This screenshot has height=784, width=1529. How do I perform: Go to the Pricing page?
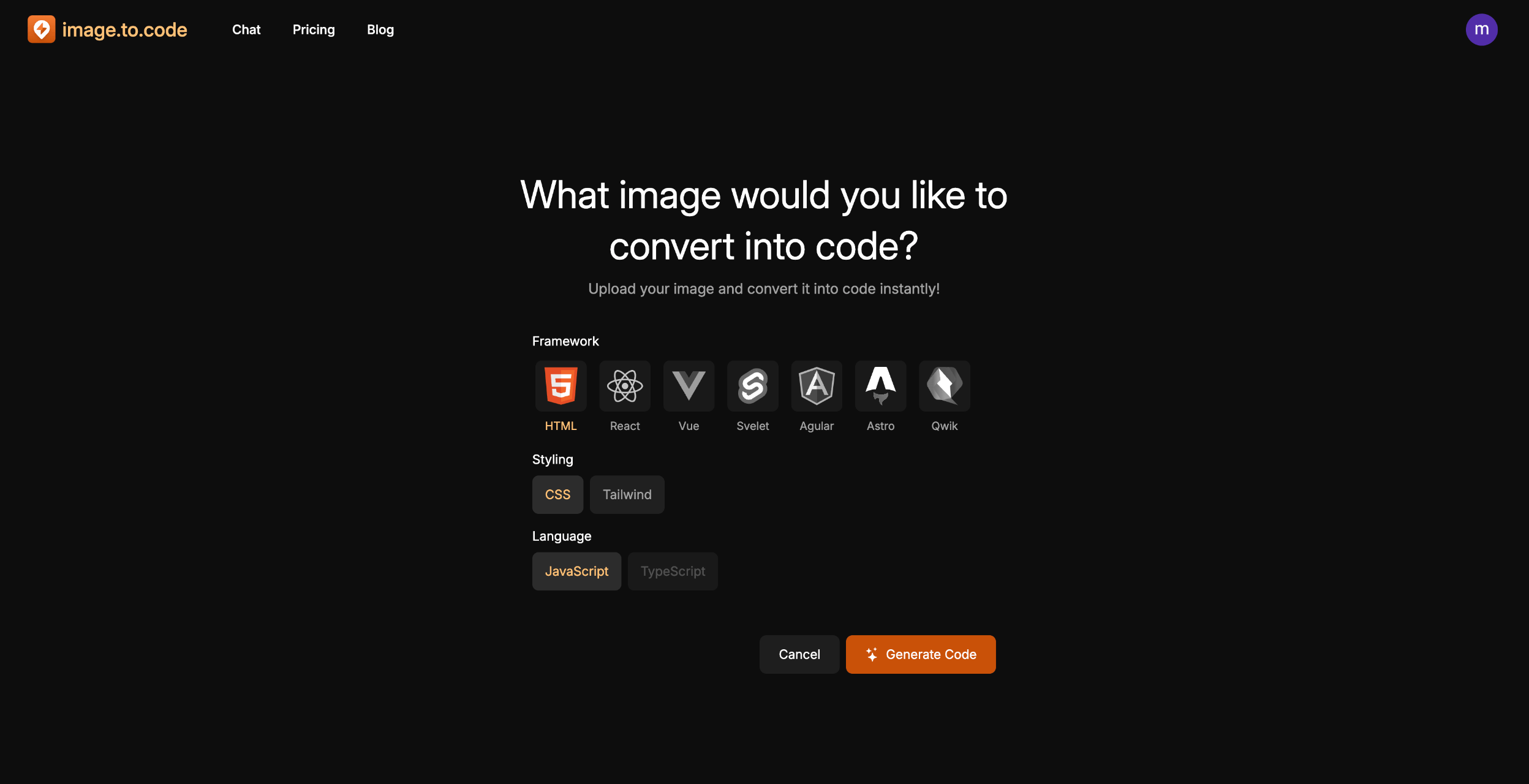(x=314, y=29)
